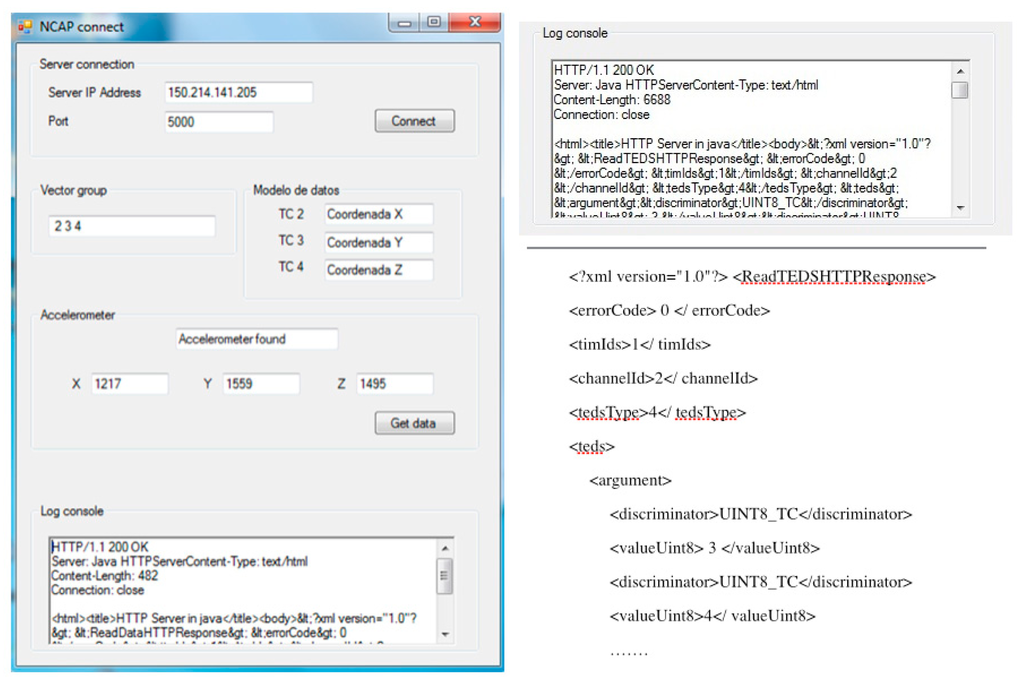Minimize the NCAP connect window
The image size is (1024, 679).
(404, 22)
